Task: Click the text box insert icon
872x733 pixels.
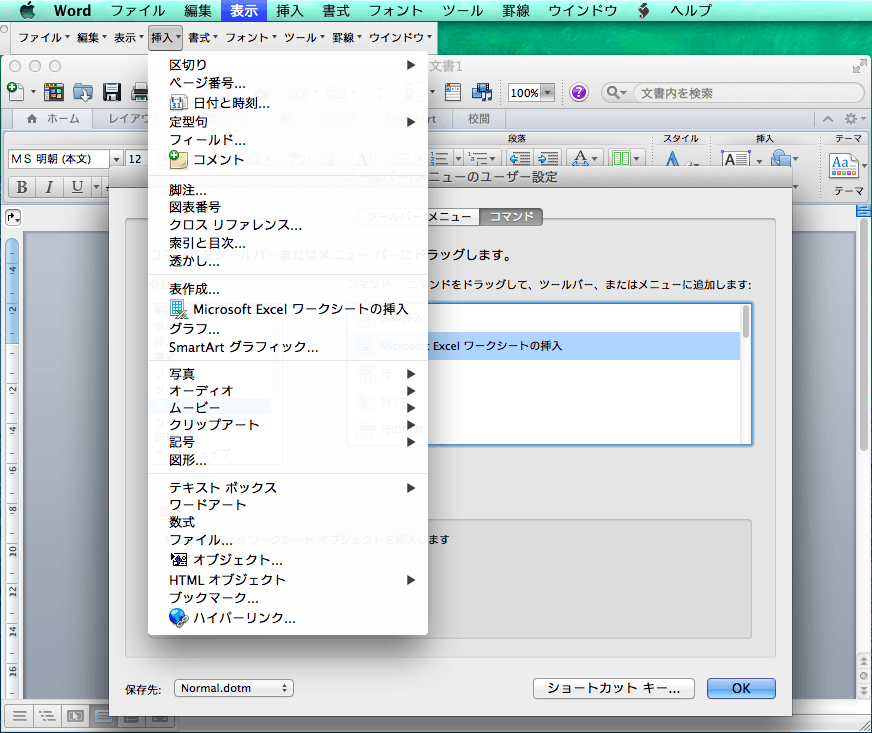Action: (735, 160)
